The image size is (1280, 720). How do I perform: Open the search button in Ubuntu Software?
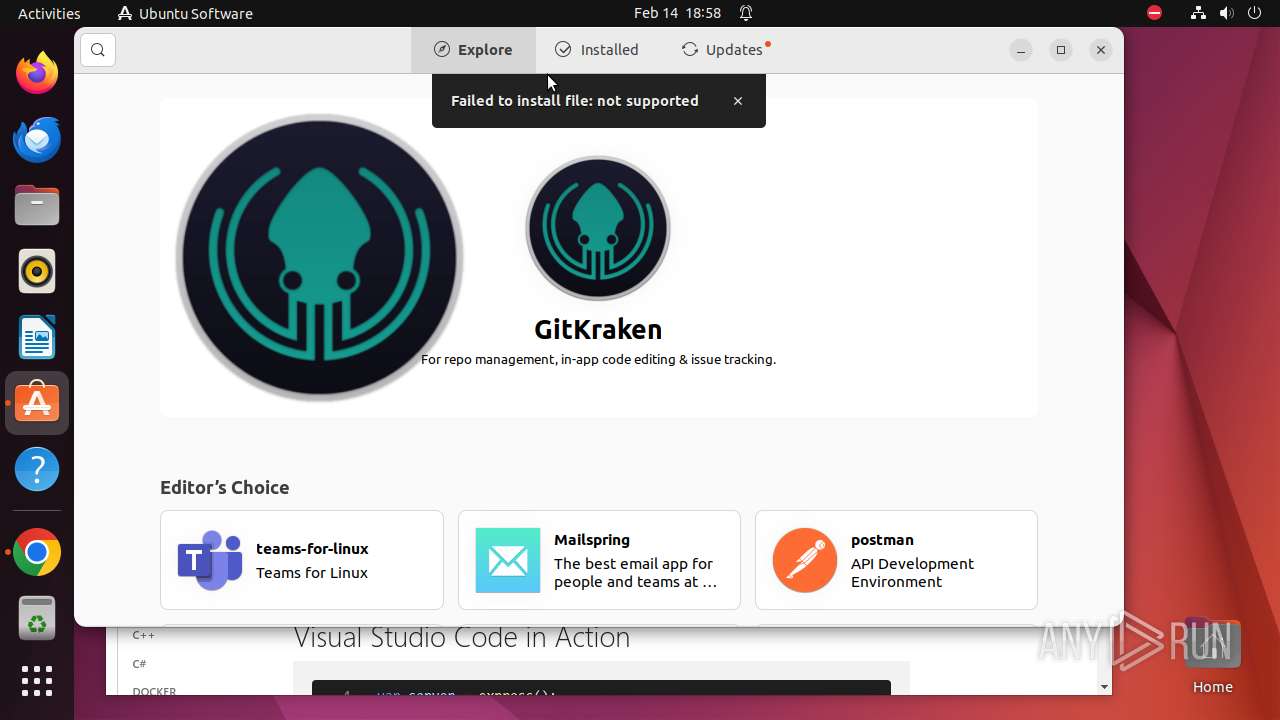coord(98,50)
